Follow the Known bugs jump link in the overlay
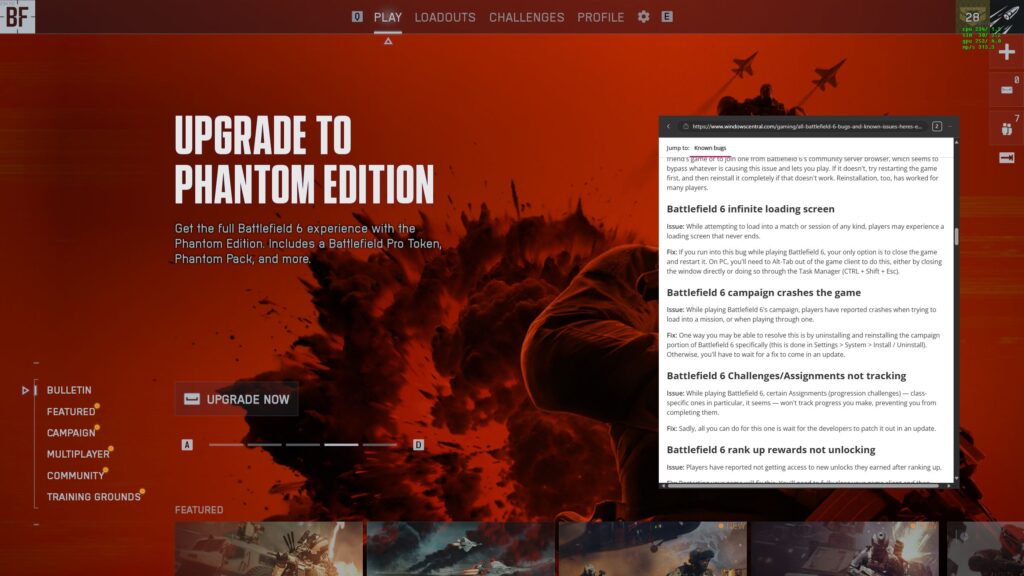 [x=712, y=147]
